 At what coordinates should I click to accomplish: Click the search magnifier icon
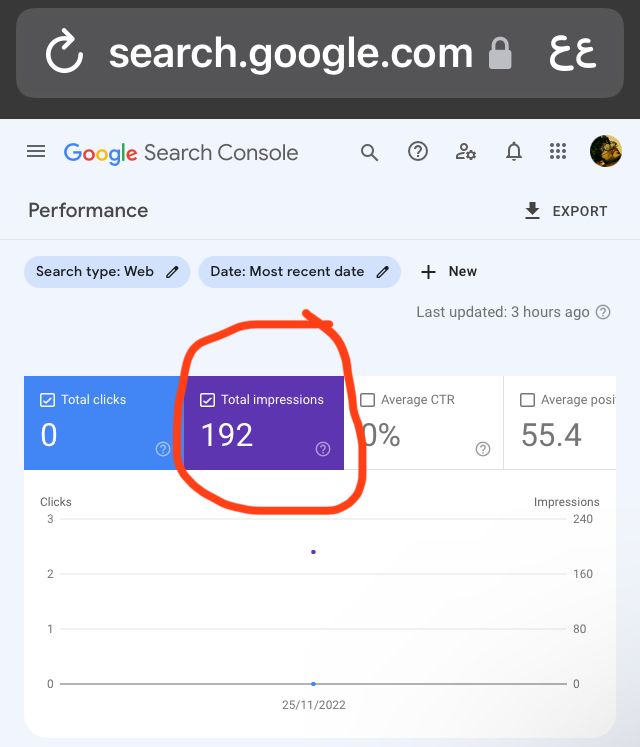tap(369, 152)
